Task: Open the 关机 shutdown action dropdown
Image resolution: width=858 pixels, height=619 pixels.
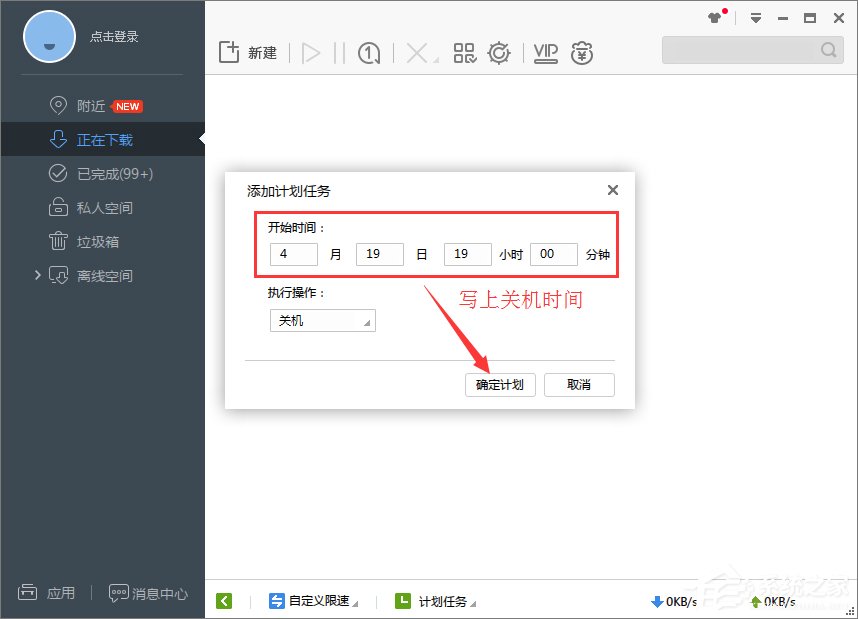Action: coord(322,320)
